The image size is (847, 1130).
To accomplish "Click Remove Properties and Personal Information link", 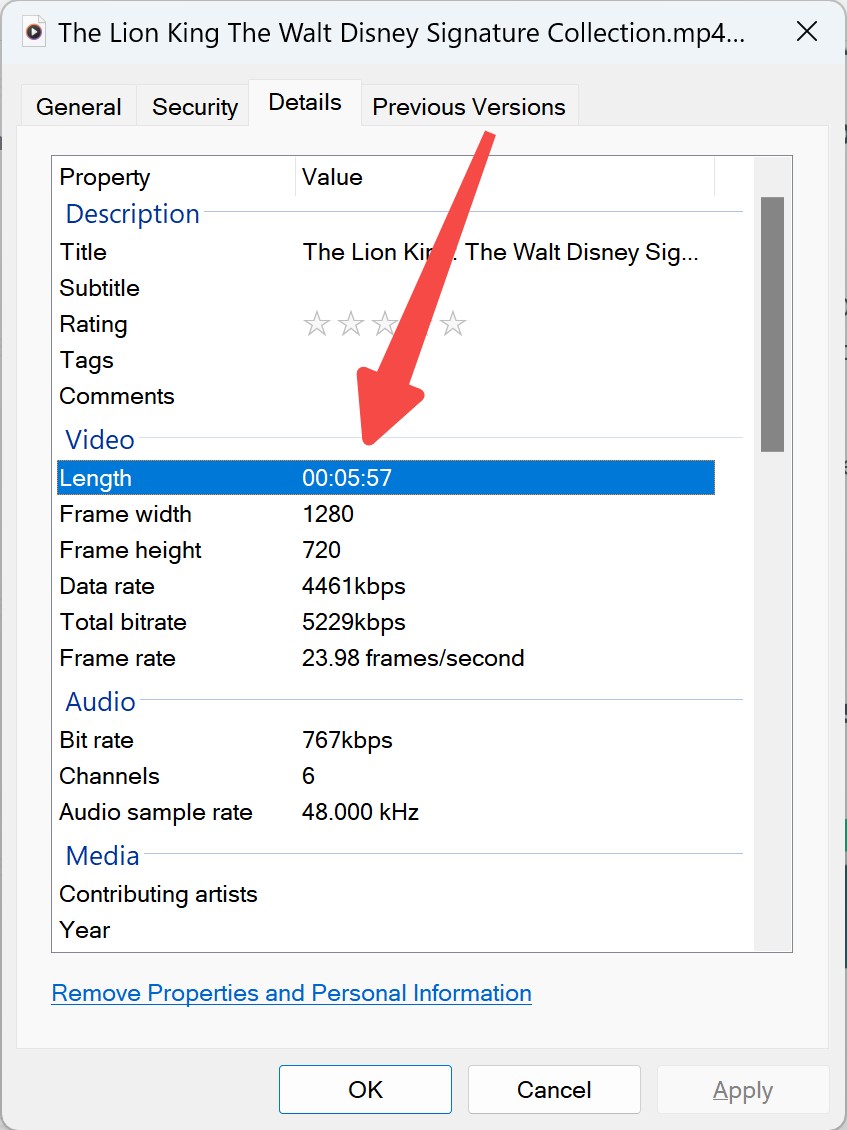I will coord(291,993).
